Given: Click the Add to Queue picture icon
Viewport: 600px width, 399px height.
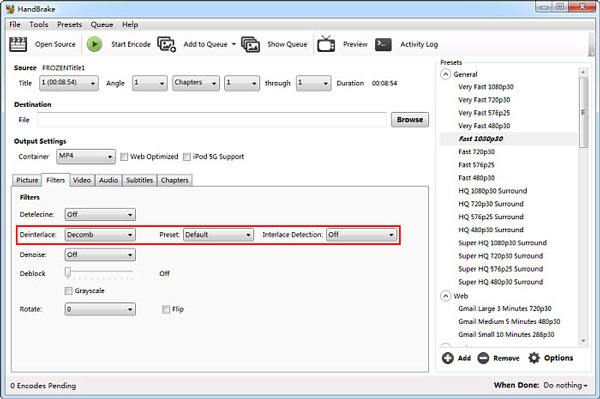Looking at the screenshot, I should pos(166,44).
